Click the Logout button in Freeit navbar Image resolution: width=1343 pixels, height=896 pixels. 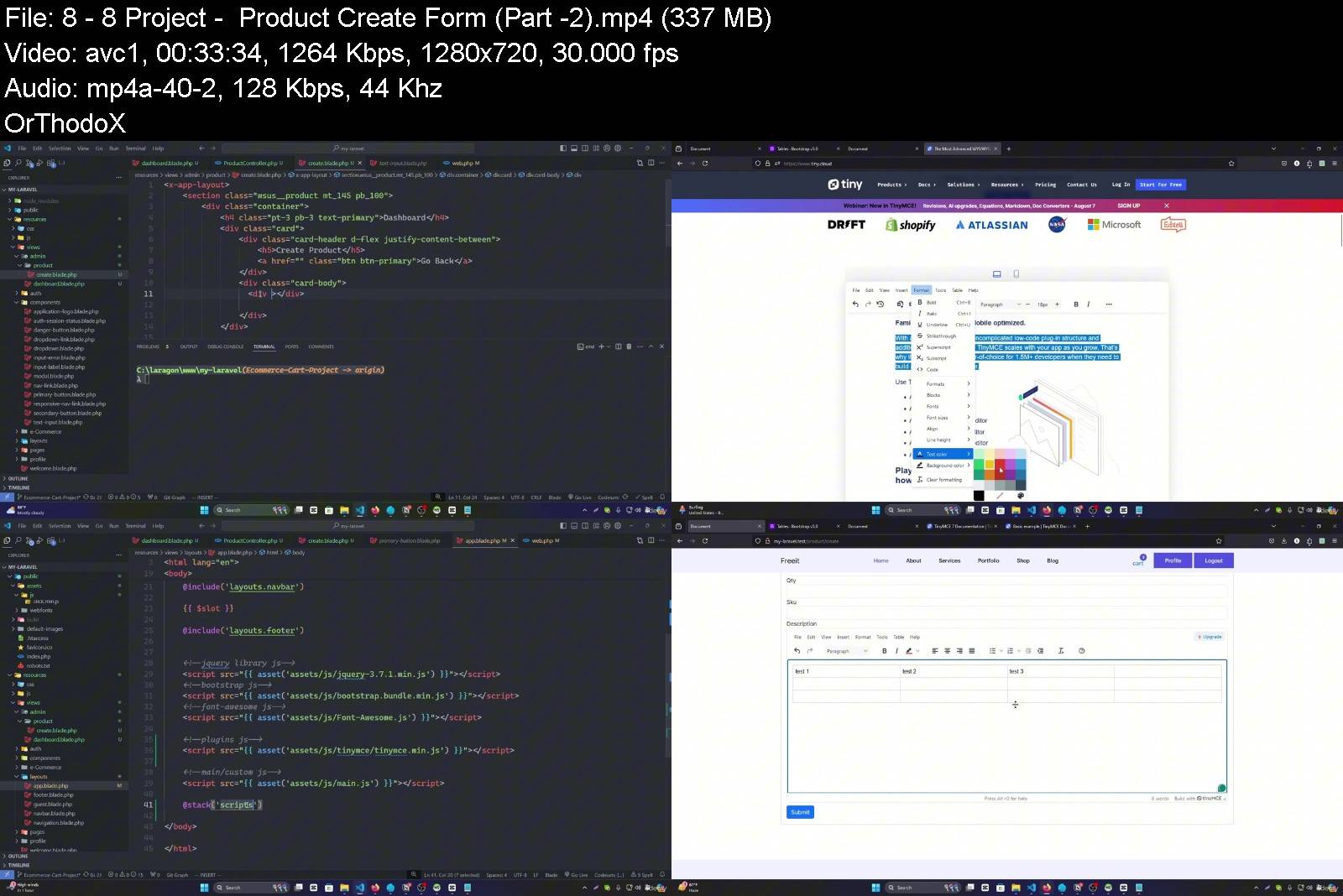(1214, 560)
